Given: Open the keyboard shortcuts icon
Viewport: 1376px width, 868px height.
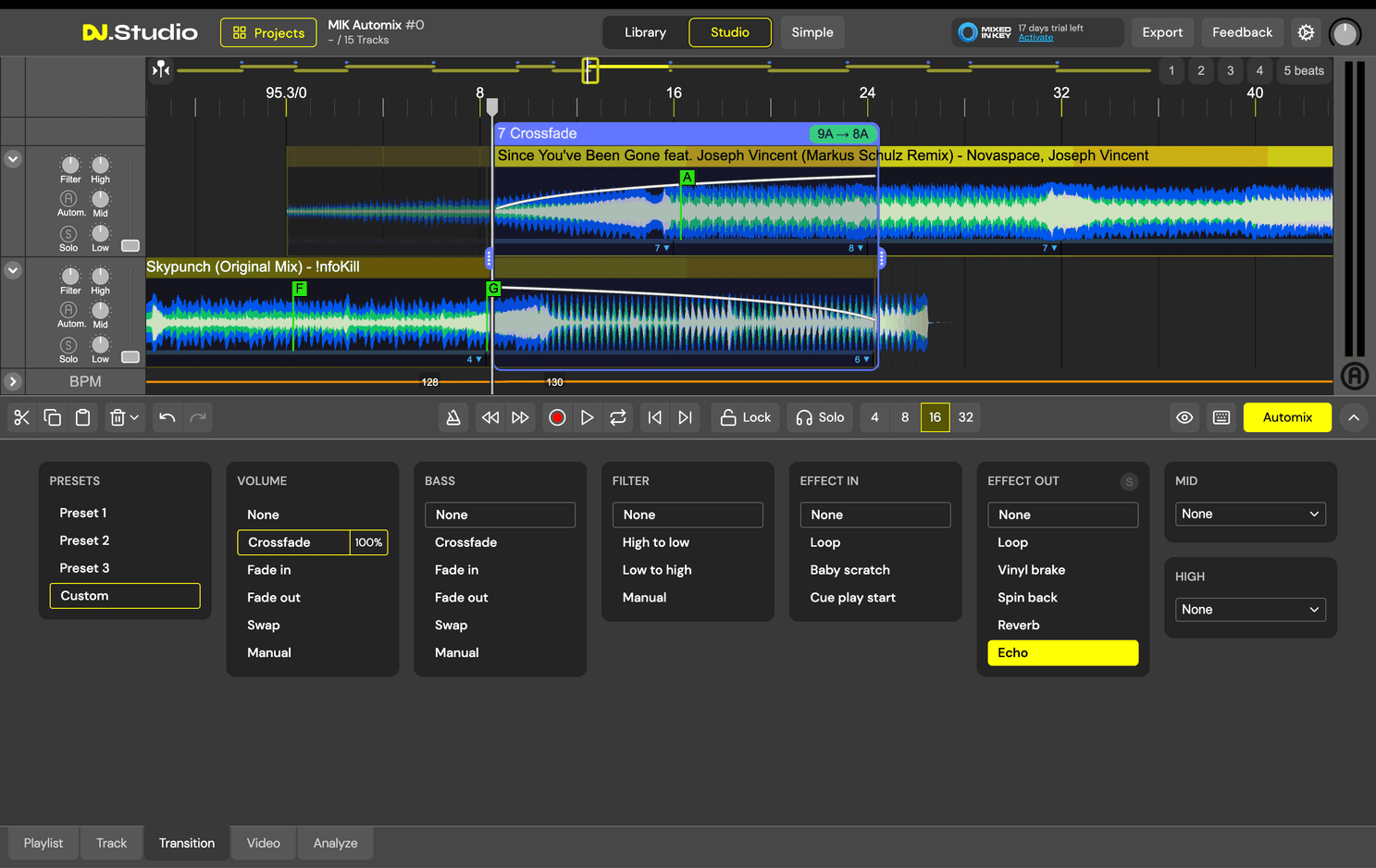Looking at the screenshot, I should [1221, 417].
